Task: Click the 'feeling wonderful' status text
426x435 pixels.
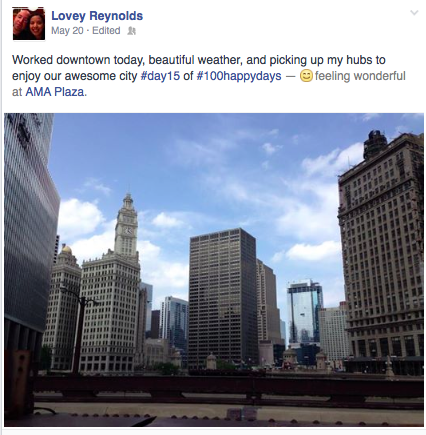Action: click(360, 76)
